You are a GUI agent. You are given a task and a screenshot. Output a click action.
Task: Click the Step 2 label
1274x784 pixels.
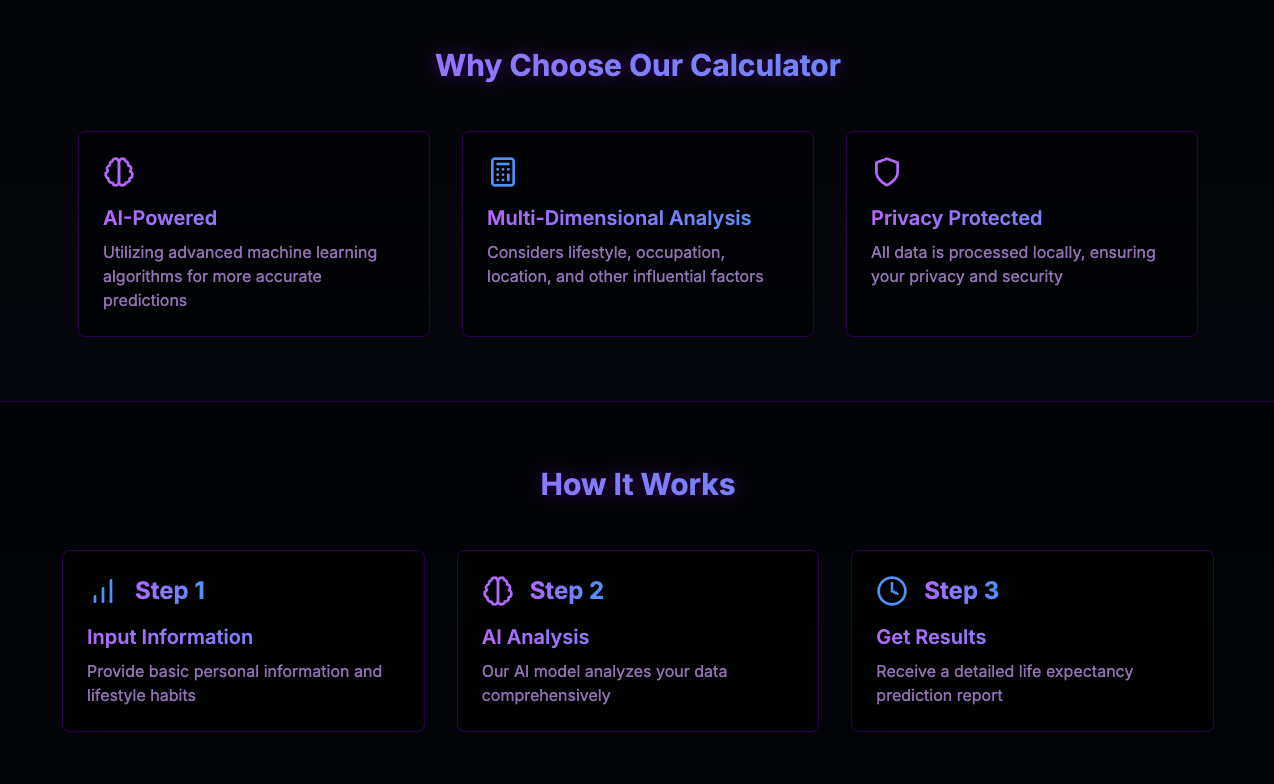(567, 591)
